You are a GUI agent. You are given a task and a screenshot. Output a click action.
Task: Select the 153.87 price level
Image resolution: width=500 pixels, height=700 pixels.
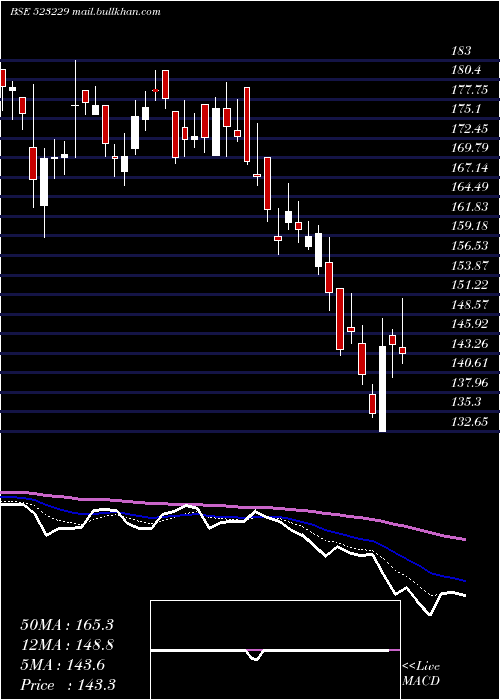click(x=469, y=265)
